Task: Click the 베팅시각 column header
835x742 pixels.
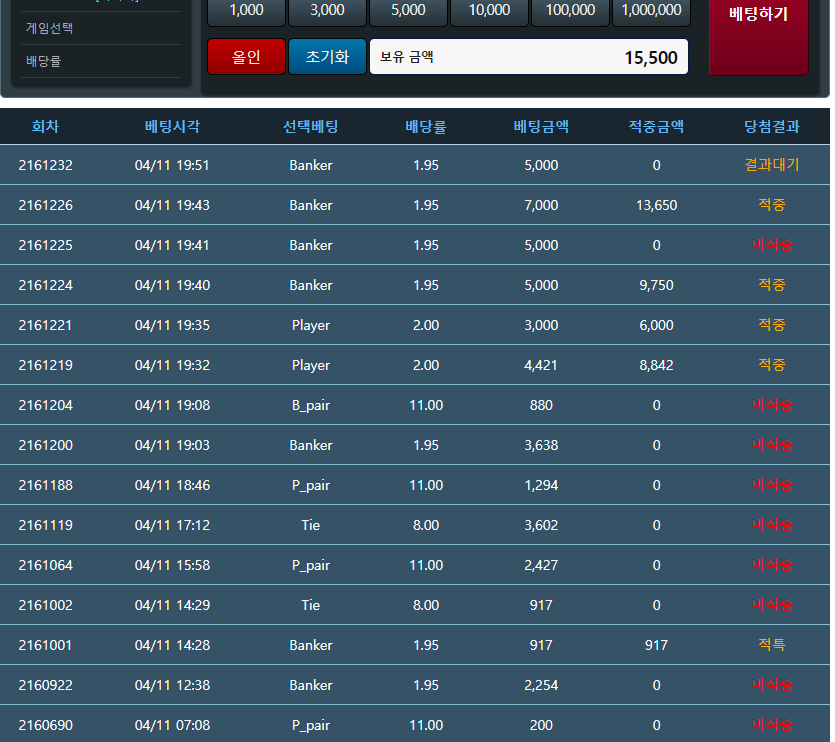Action: pyautogui.click(x=172, y=127)
